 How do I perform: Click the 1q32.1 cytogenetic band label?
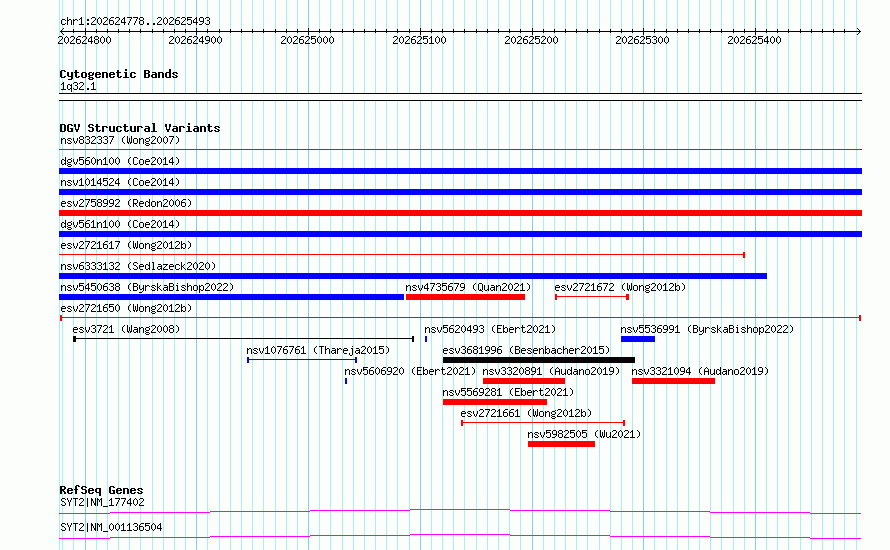[78, 86]
